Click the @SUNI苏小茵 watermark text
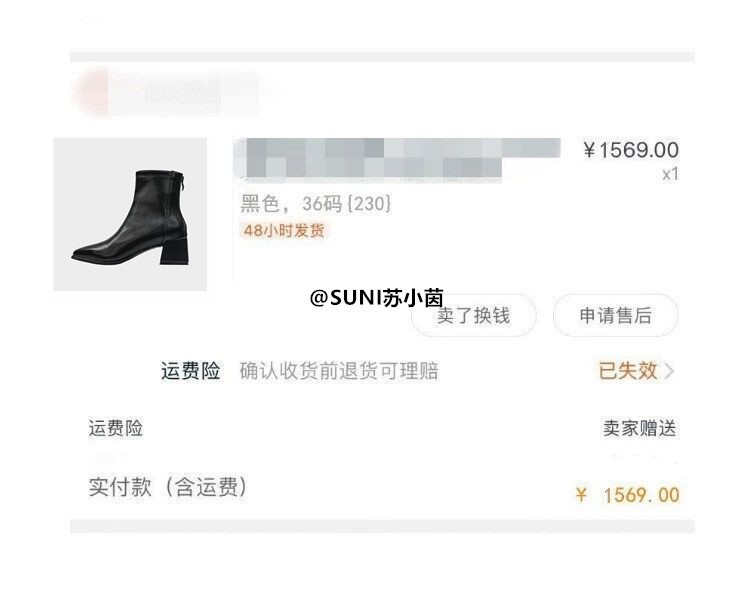The image size is (753, 597). click(376, 298)
